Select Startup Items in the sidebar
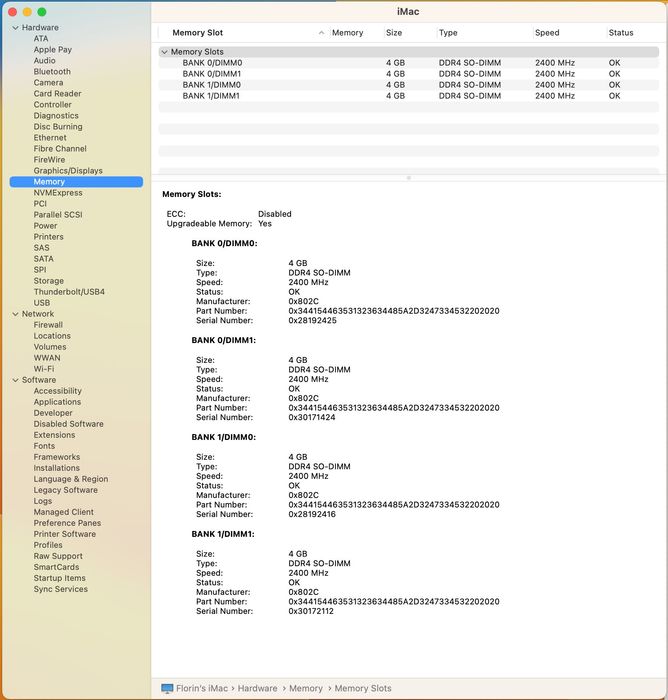The image size is (668, 700). (x=59, y=578)
